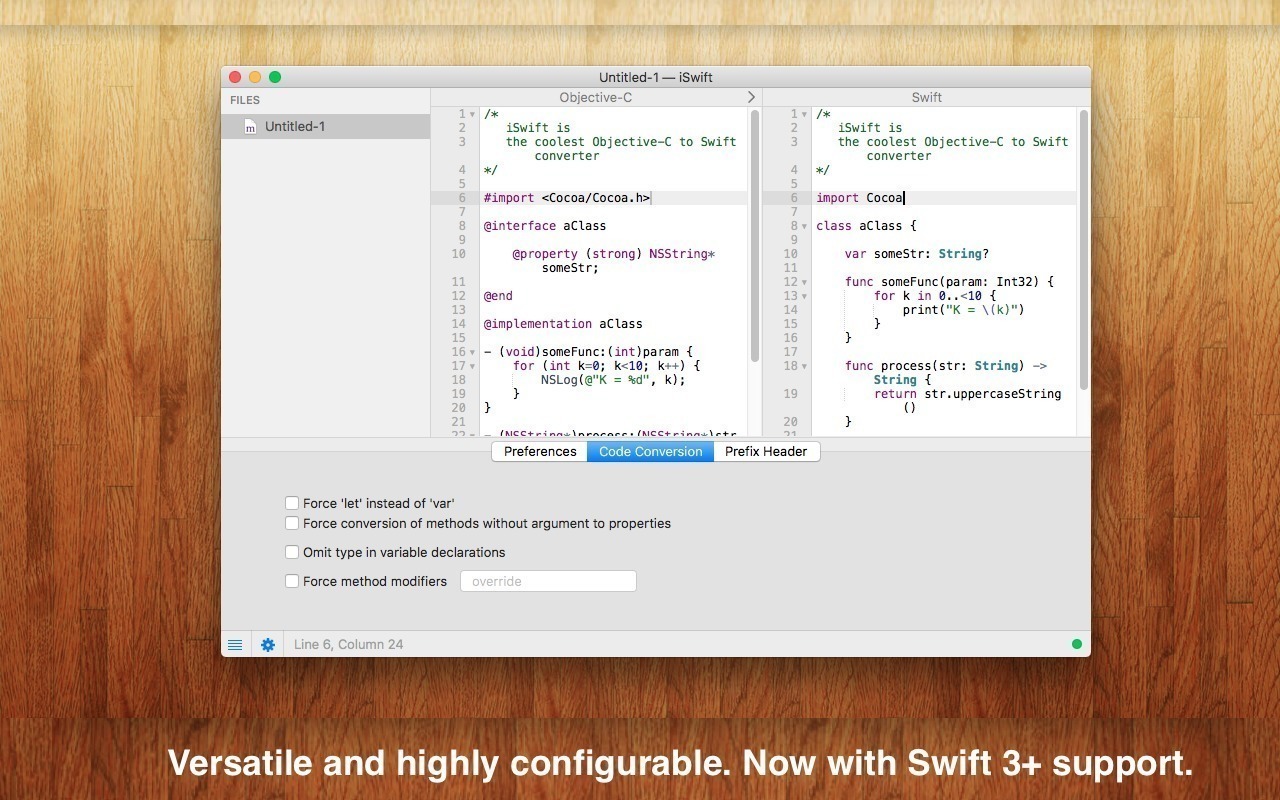Click the override modifiers text field
The width and height of the screenshot is (1280, 800).
pyautogui.click(x=548, y=581)
